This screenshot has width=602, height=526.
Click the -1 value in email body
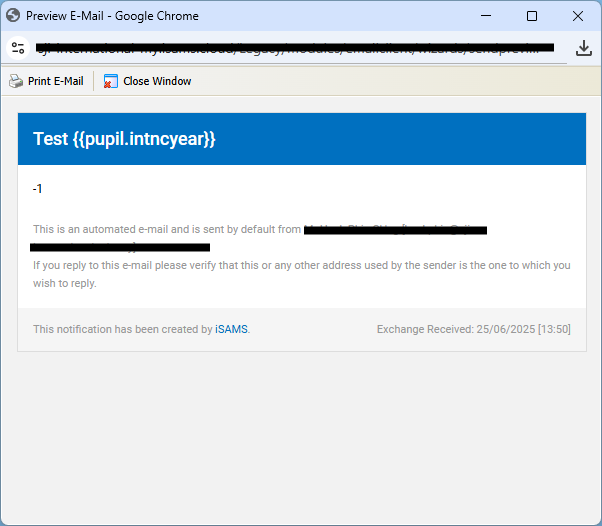(x=38, y=189)
